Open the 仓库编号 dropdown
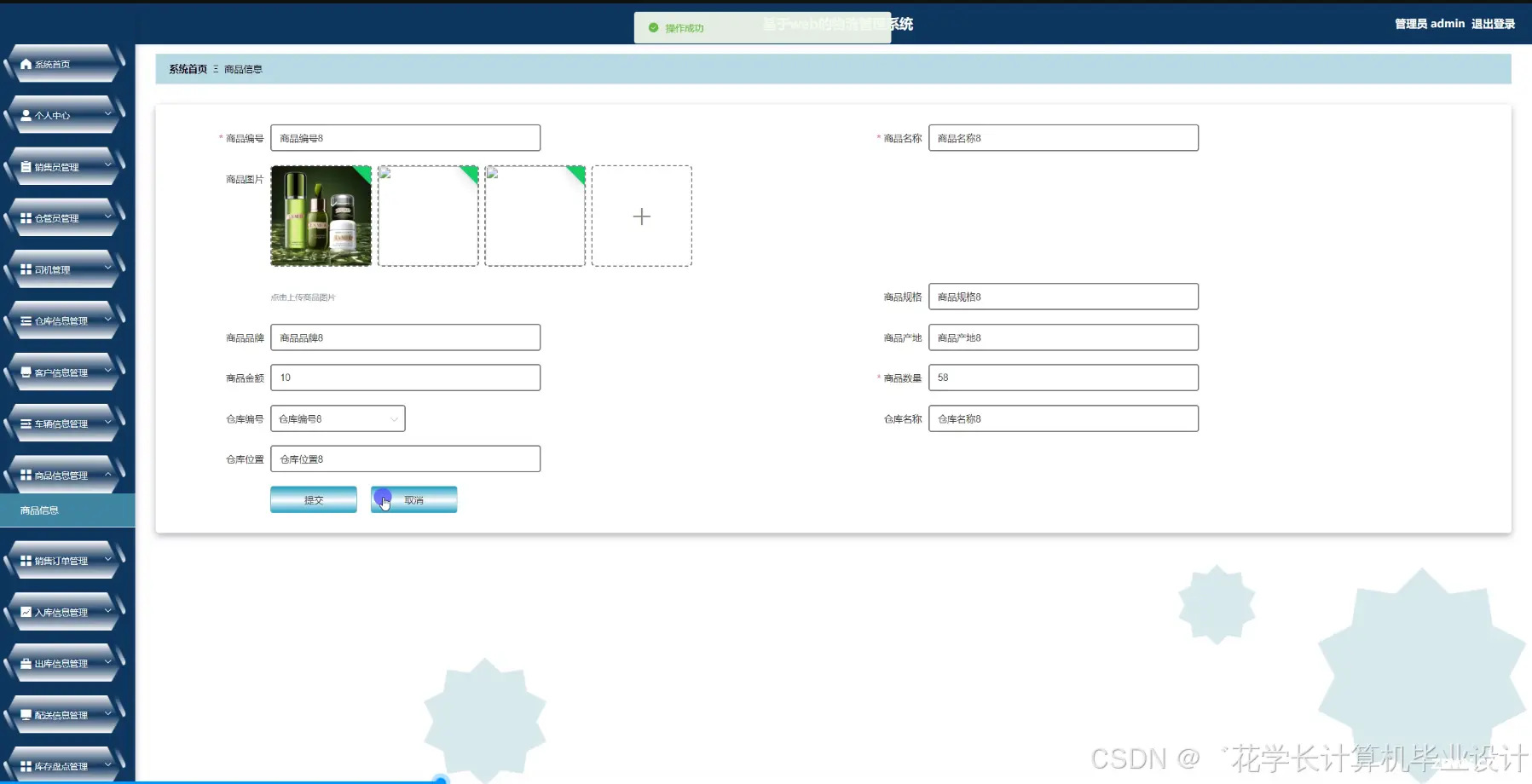The width and height of the screenshot is (1532, 784). (x=338, y=418)
